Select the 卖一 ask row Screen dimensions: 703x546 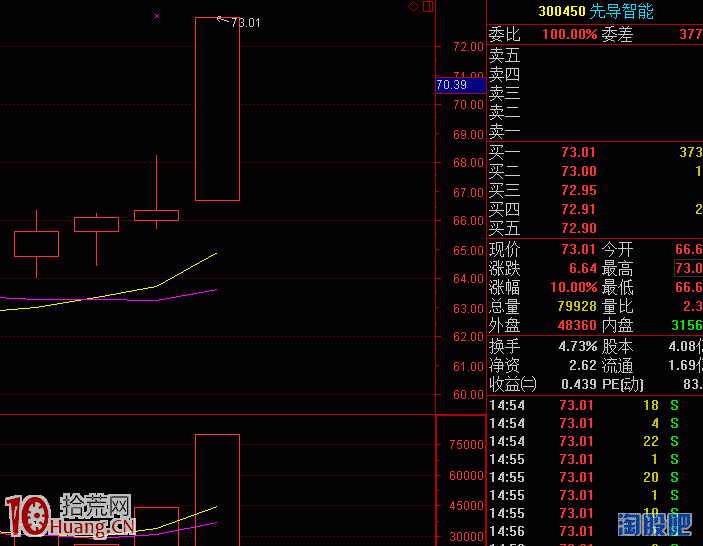pyautogui.click(x=594, y=133)
